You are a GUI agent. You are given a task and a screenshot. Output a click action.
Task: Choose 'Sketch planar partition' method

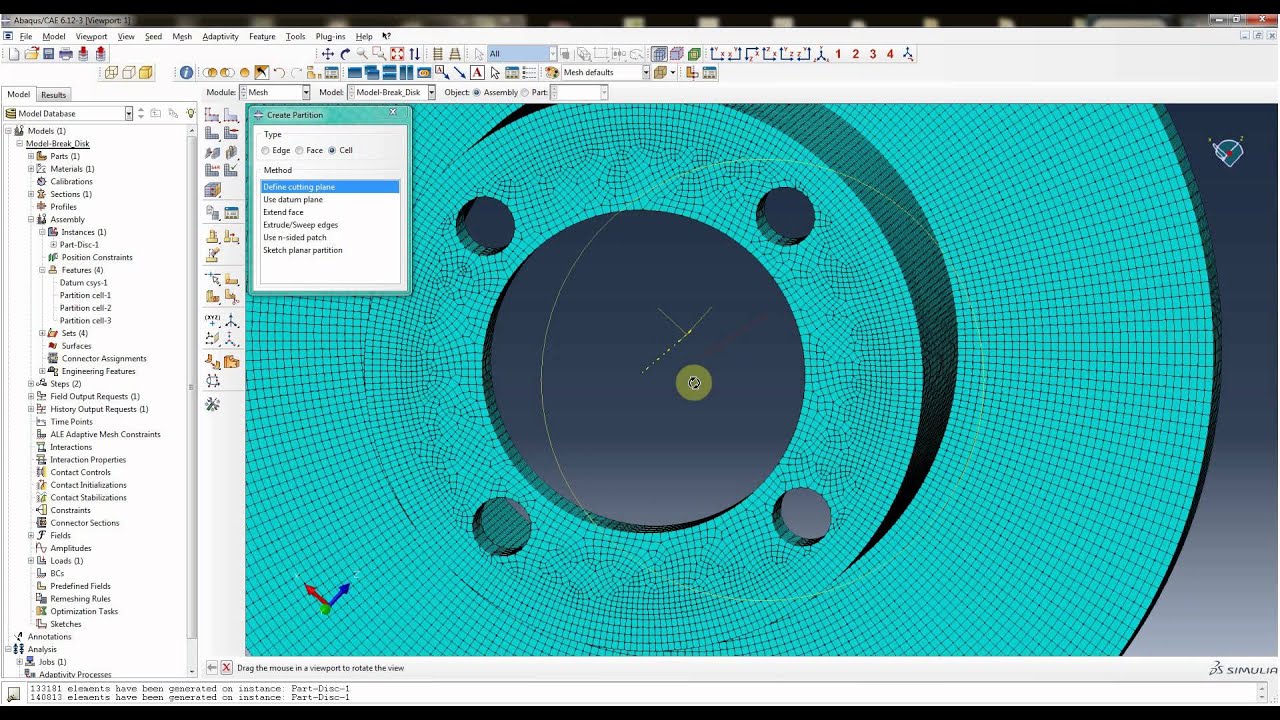tap(303, 250)
